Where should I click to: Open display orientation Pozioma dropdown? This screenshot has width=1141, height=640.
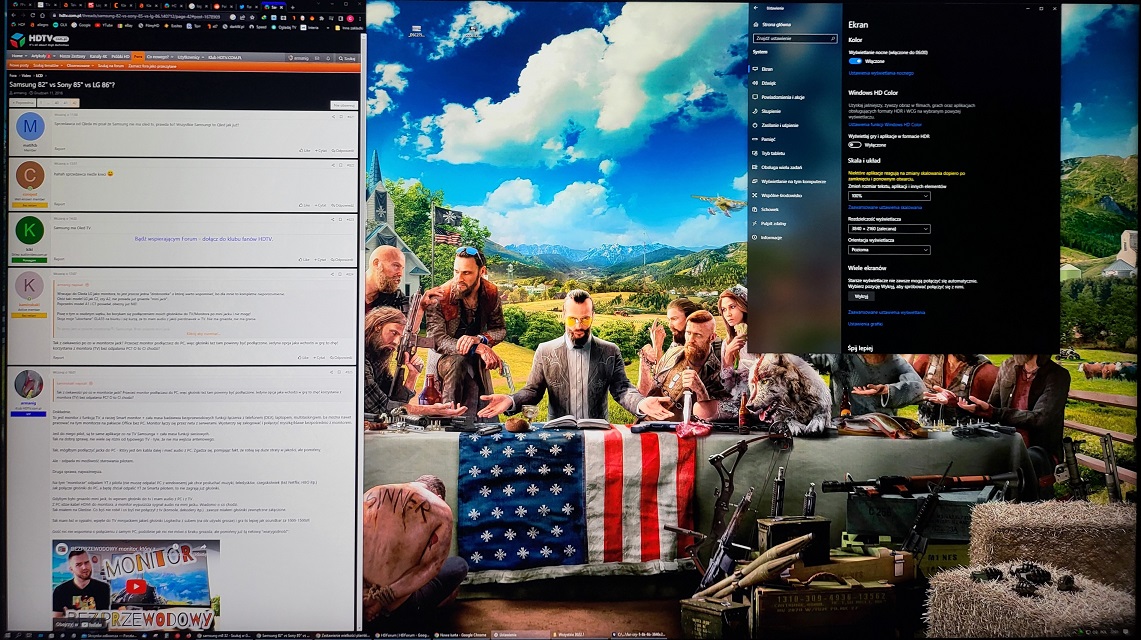[x=889, y=249]
